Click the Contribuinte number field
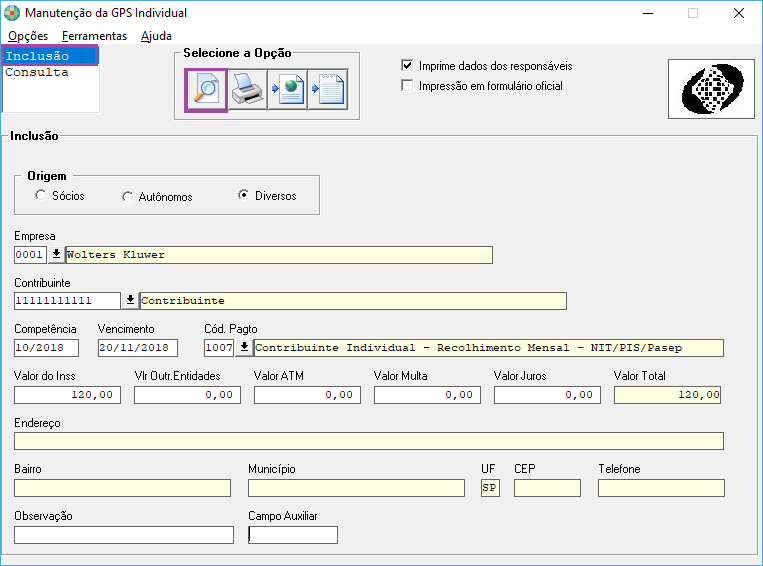This screenshot has width=763, height=566. 67,301
